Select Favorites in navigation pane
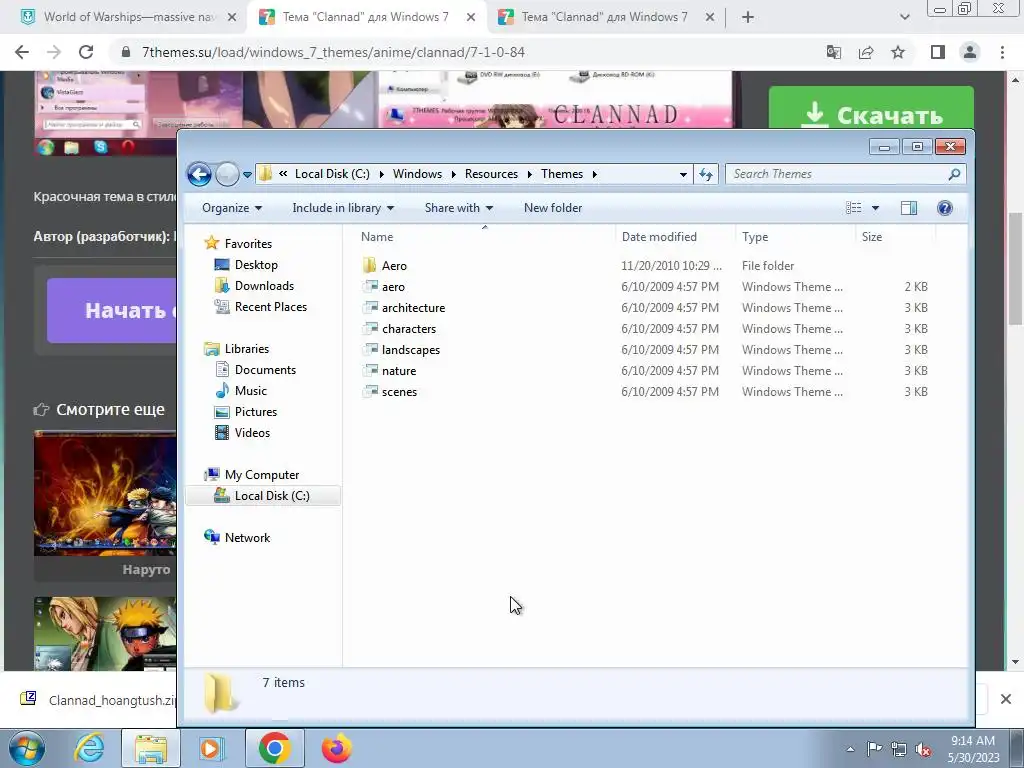The width and height of the screenshot is (1024, 768). tap(248, 244)
